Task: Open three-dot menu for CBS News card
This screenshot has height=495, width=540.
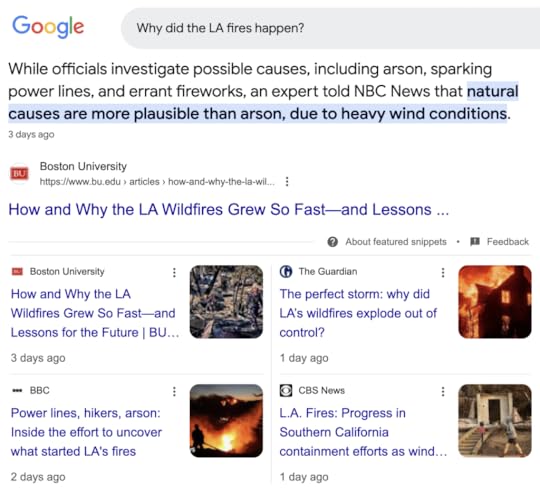Action: tap(443, 391)
